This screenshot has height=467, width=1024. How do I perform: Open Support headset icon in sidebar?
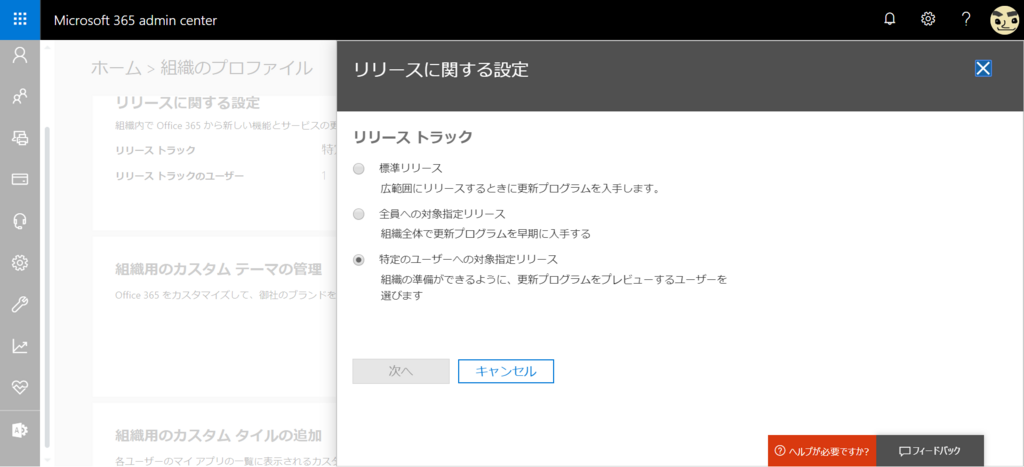(20, 221)
